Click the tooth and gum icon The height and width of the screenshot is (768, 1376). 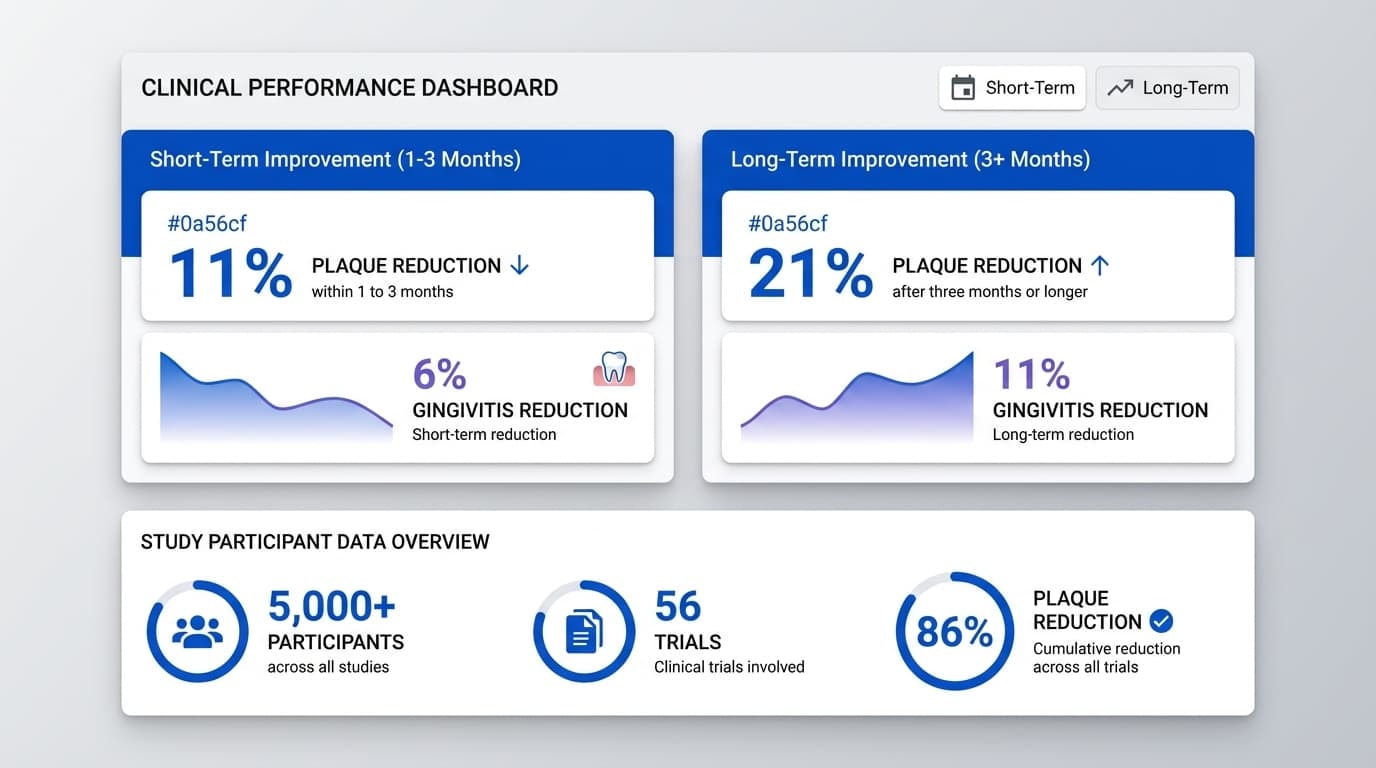pyautogui.click(x=614, y=369)
